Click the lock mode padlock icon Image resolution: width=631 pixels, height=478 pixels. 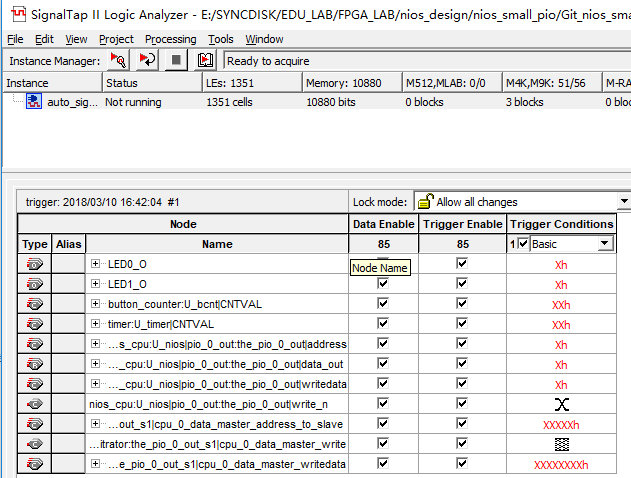coord(425,201)
